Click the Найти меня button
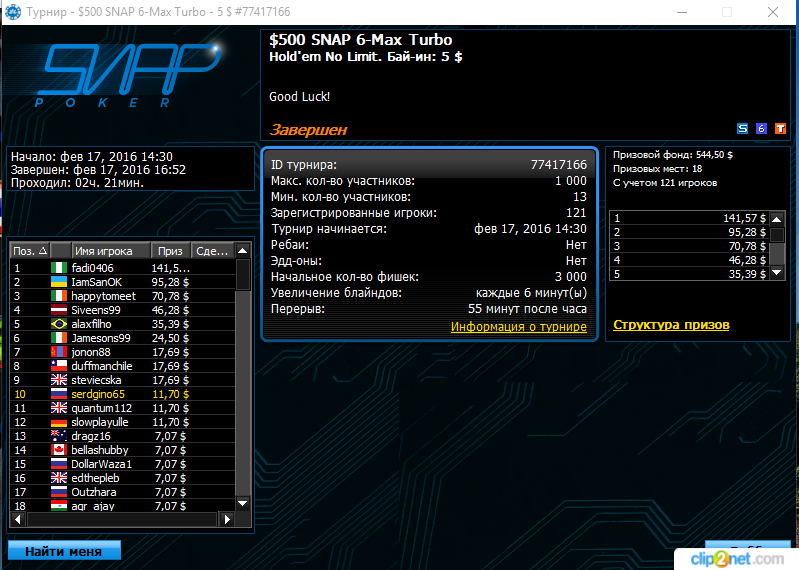The image size is (799, 570). click(64, 551)
